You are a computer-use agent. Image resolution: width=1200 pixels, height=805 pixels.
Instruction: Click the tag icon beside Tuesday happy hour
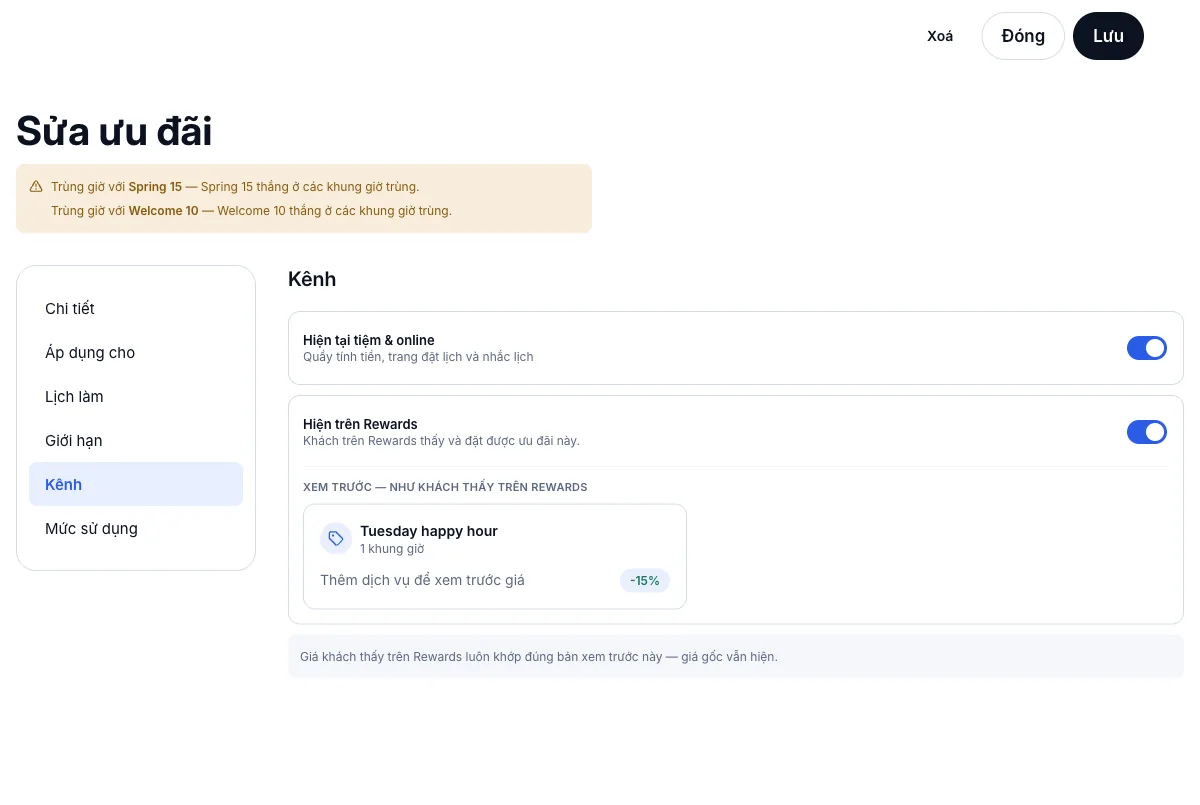pyautogui.click(x=336, y=538)
